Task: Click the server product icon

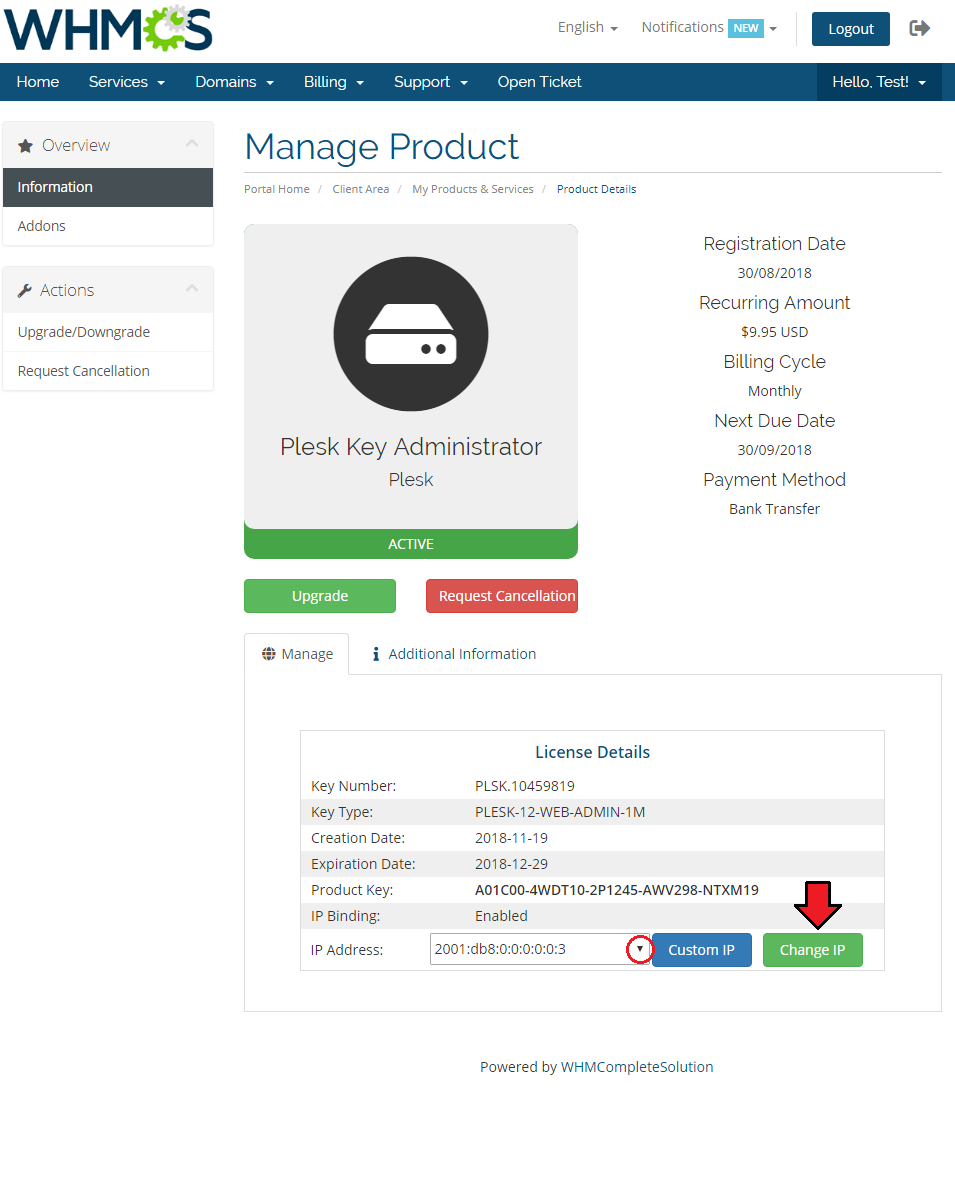Action: click(x=411, y=334)
